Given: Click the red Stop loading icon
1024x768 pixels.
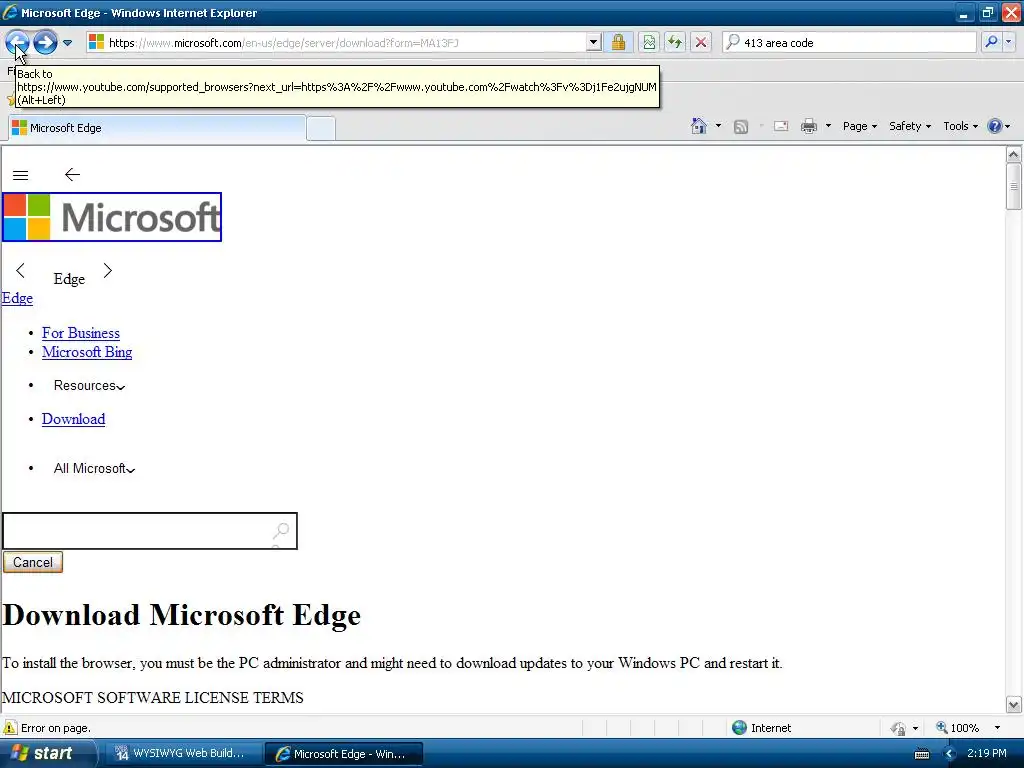Looking at the screenshot, I should point(701,43).
